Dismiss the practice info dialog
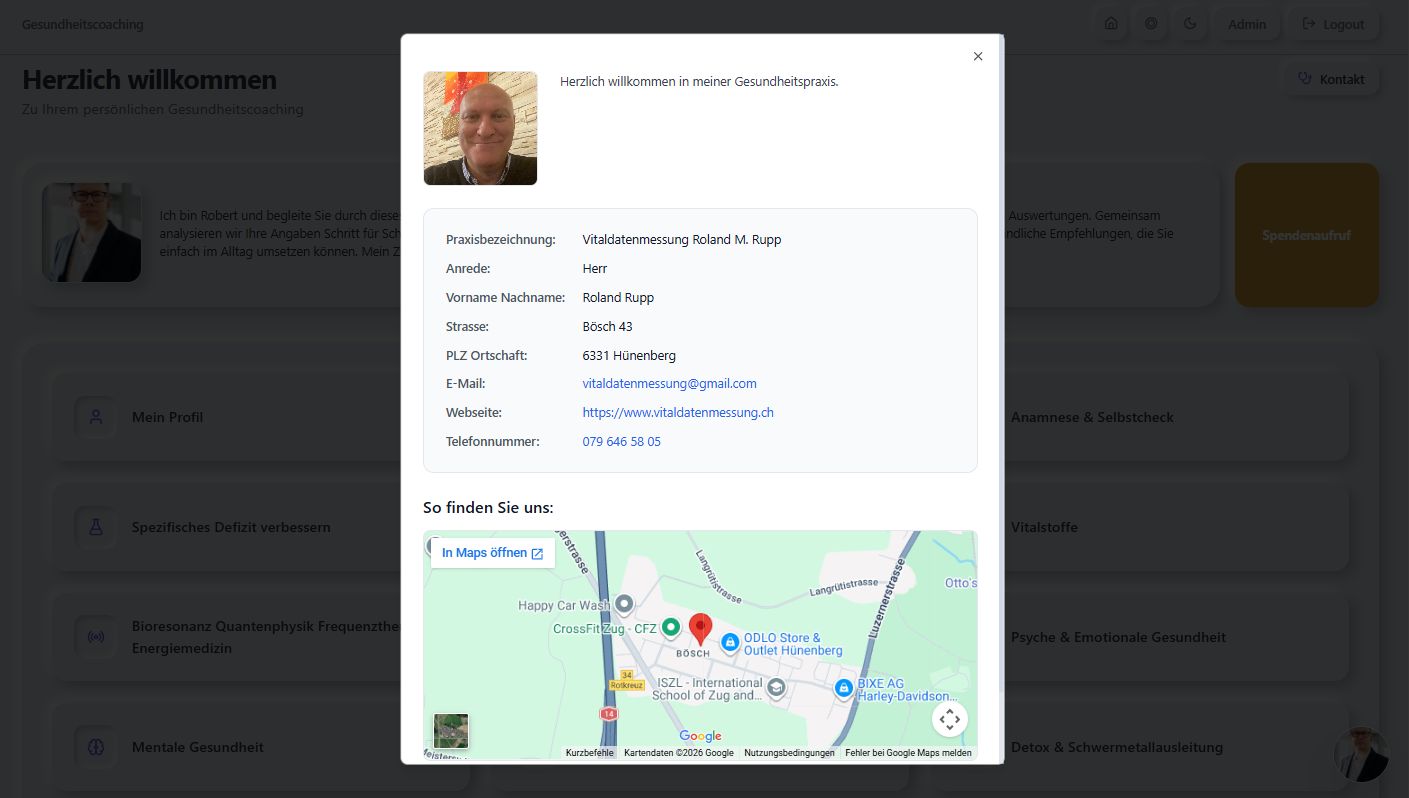 (x=977, y=56)
